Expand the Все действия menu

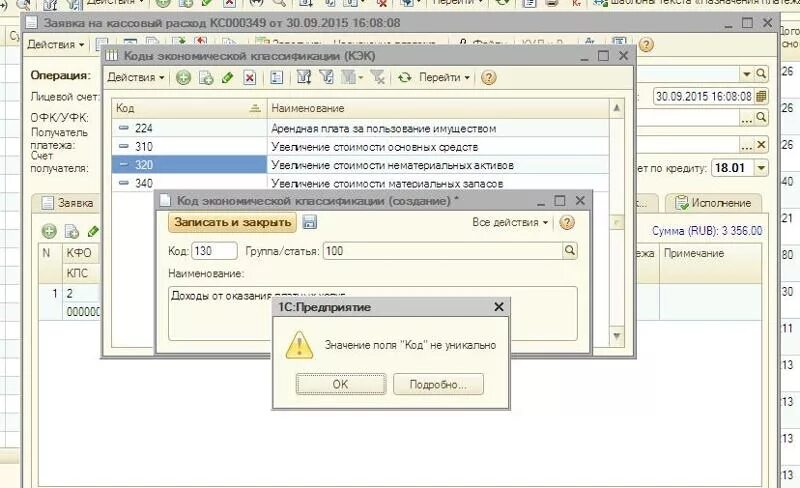click(510, 223)
